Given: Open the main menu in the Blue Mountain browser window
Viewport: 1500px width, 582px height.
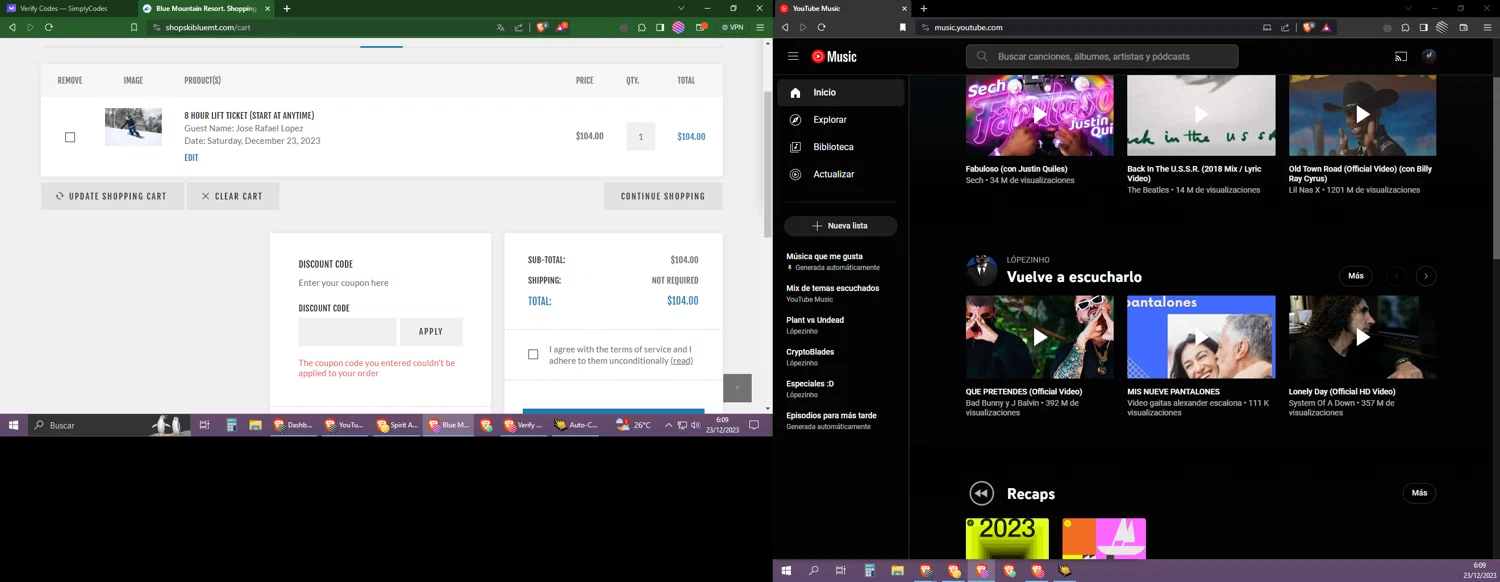Looking at the screenshot, I should [x=760, y=27].
